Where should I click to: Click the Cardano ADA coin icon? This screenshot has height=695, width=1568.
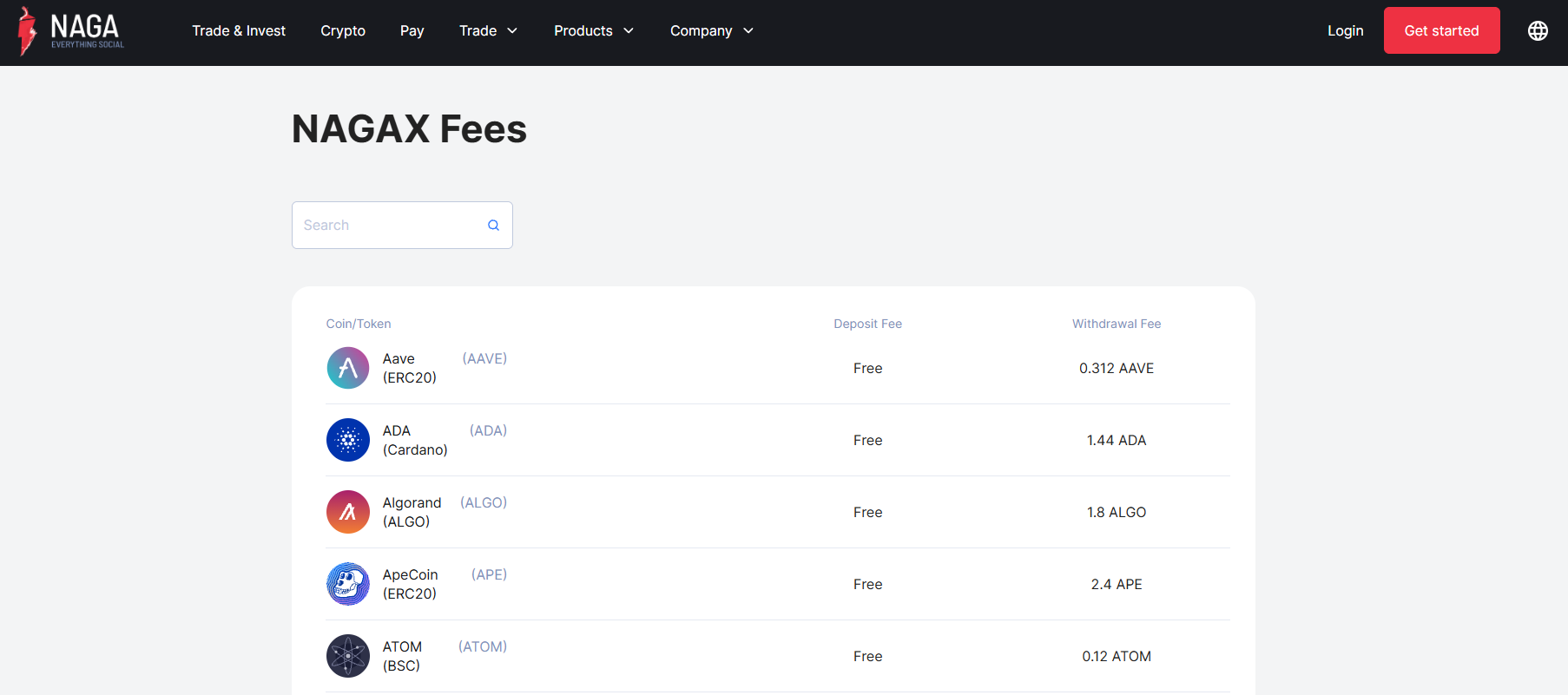(x=348, y=440)
